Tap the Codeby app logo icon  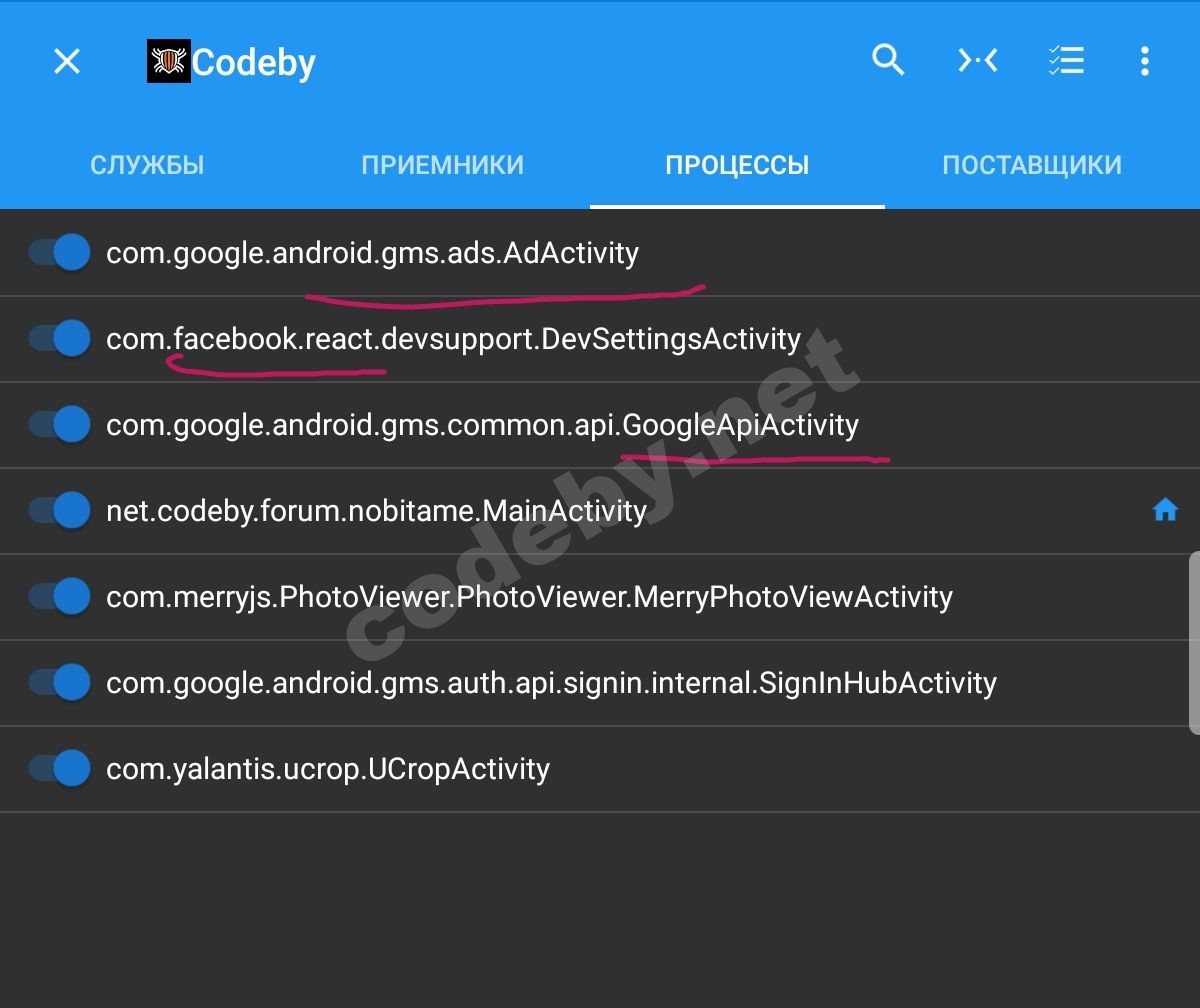click(x=168, y=62)
